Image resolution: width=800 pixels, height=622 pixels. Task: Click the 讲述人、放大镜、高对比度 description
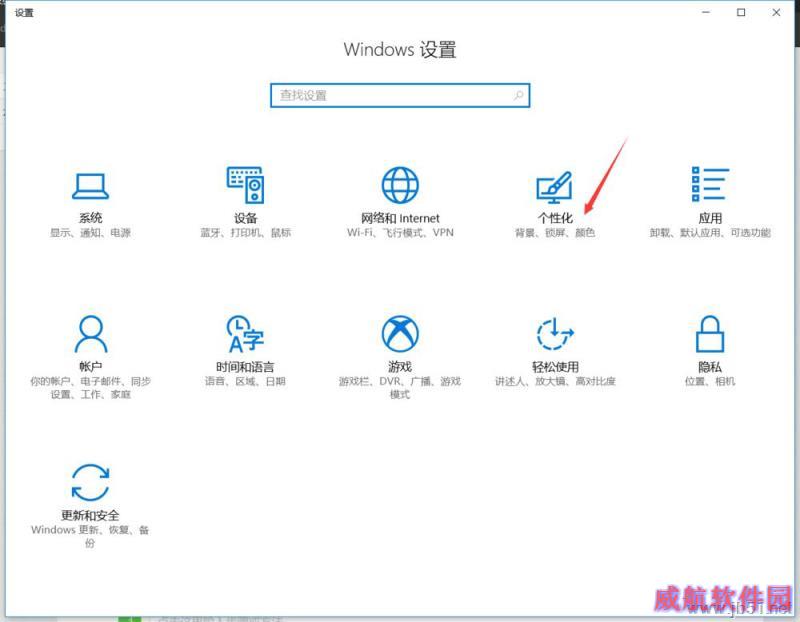click(555, 381)
